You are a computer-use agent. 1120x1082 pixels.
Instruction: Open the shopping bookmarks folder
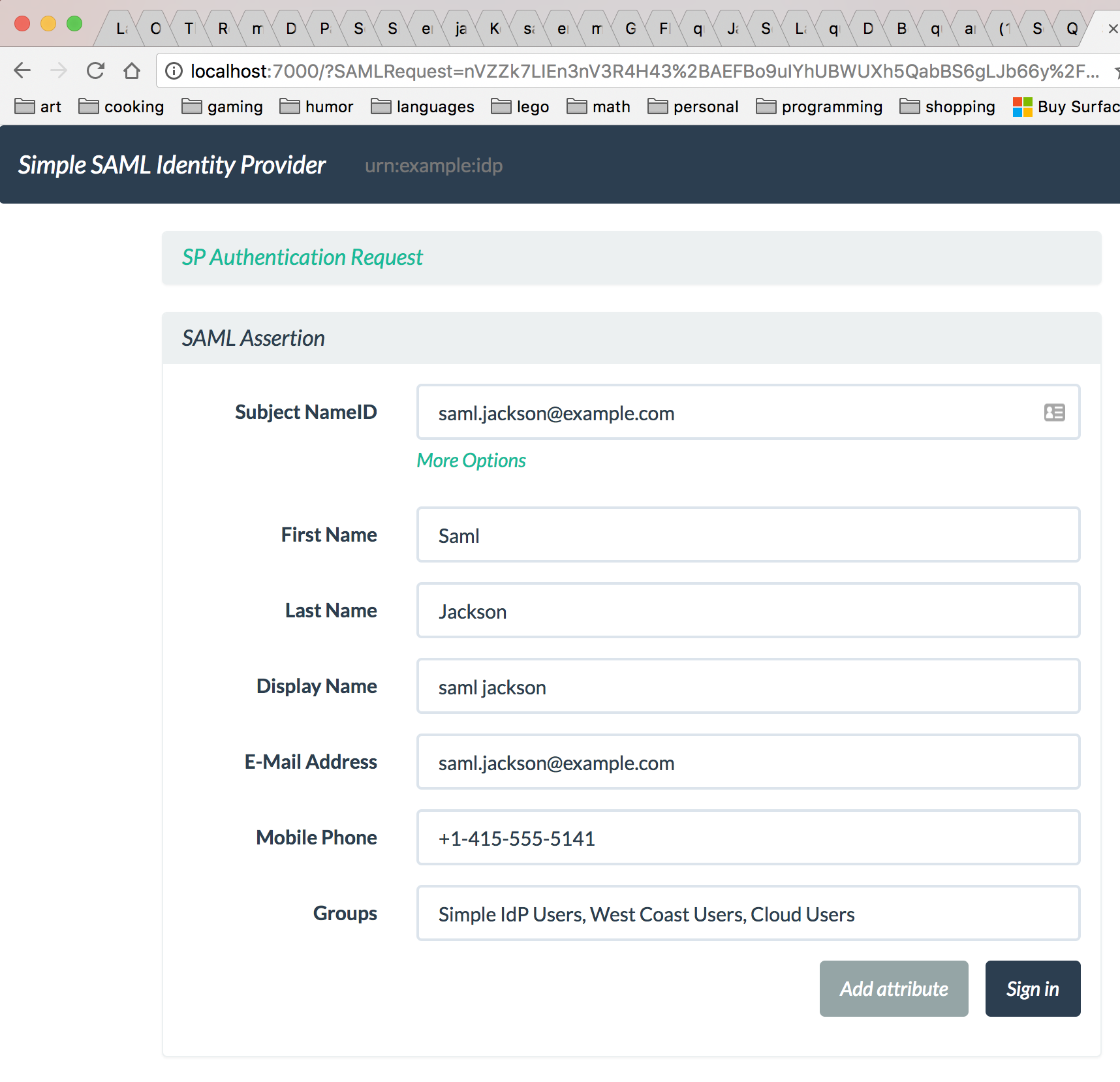click(947, 106)
